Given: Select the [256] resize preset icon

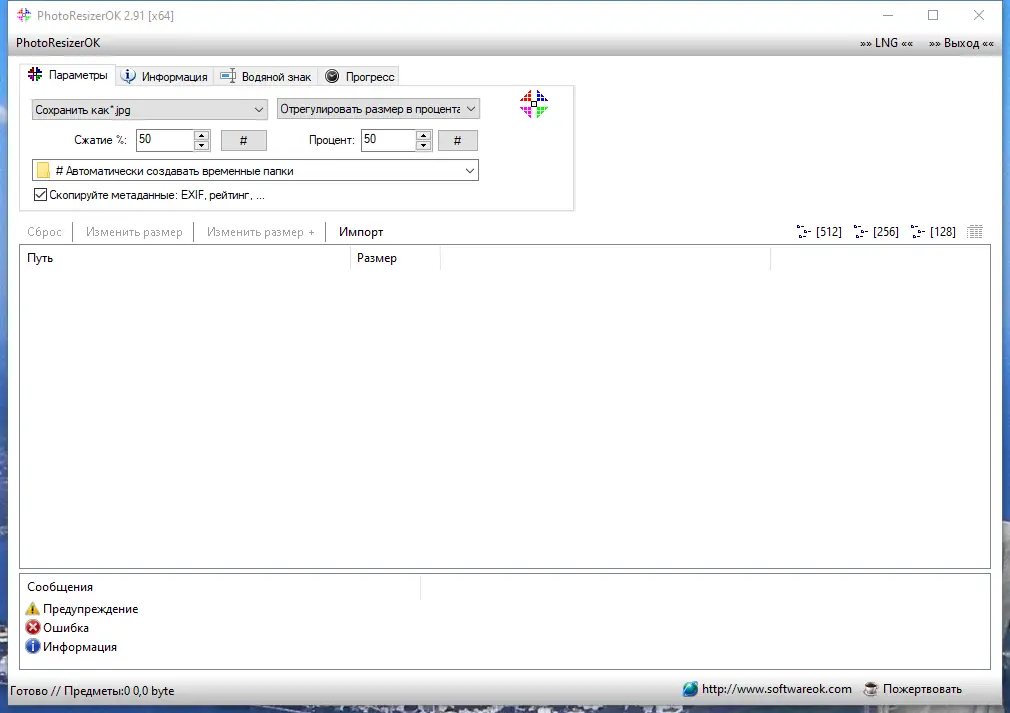Looking at the screenshot, I should (x=874, y=231).
